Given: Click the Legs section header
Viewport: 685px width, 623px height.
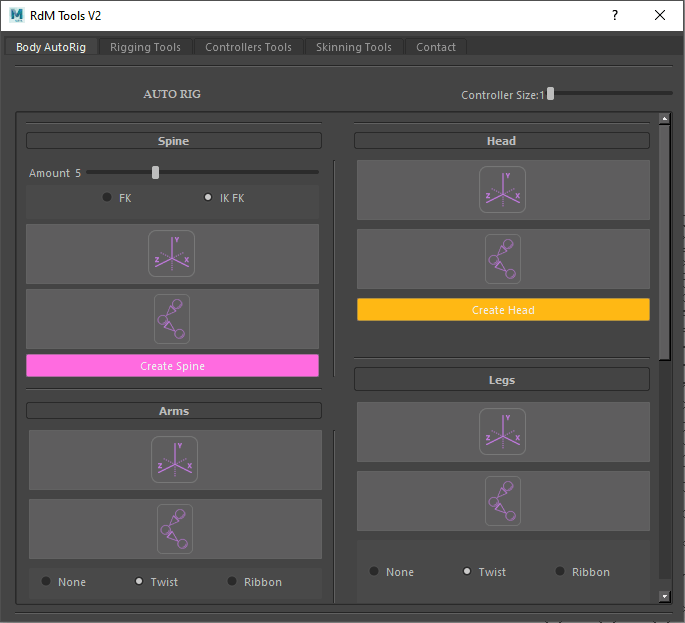Looking at the screenshot, I should click(502, 380).
